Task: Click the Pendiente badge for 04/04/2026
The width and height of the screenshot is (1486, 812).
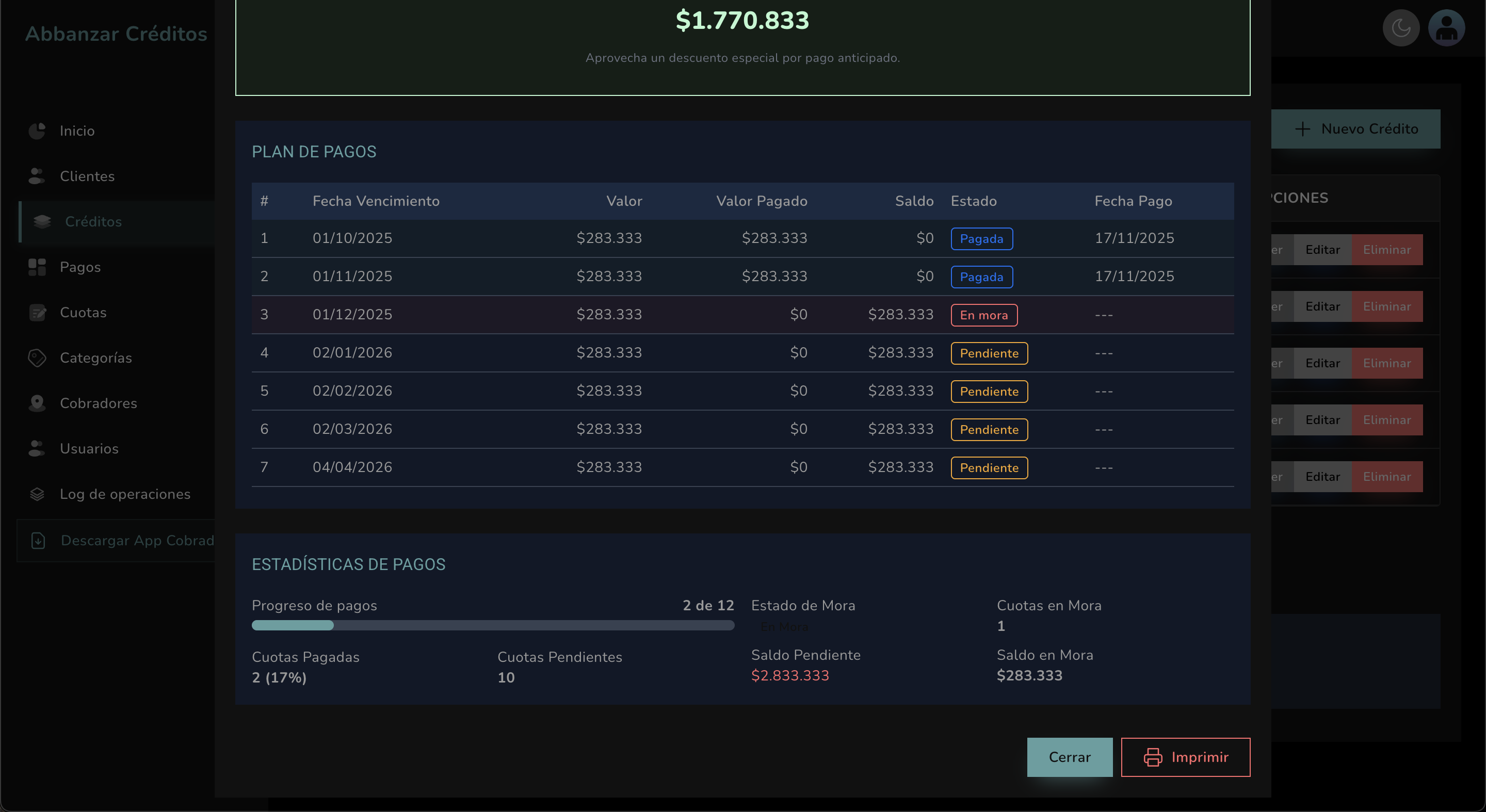Action: tap(989, 467)
